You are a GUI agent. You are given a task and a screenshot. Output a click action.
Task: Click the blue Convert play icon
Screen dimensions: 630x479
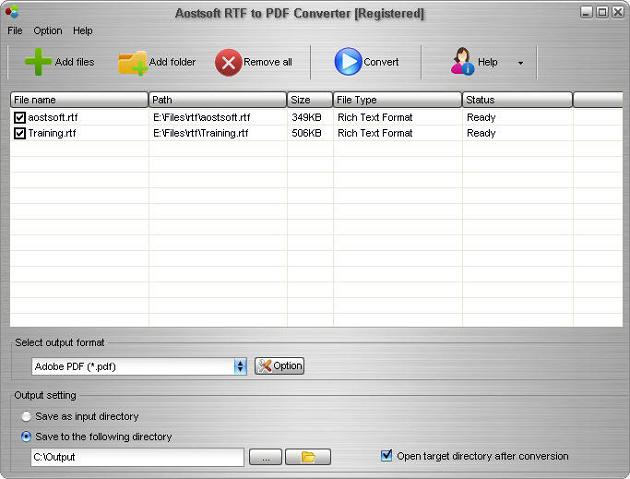pos(348,61)
